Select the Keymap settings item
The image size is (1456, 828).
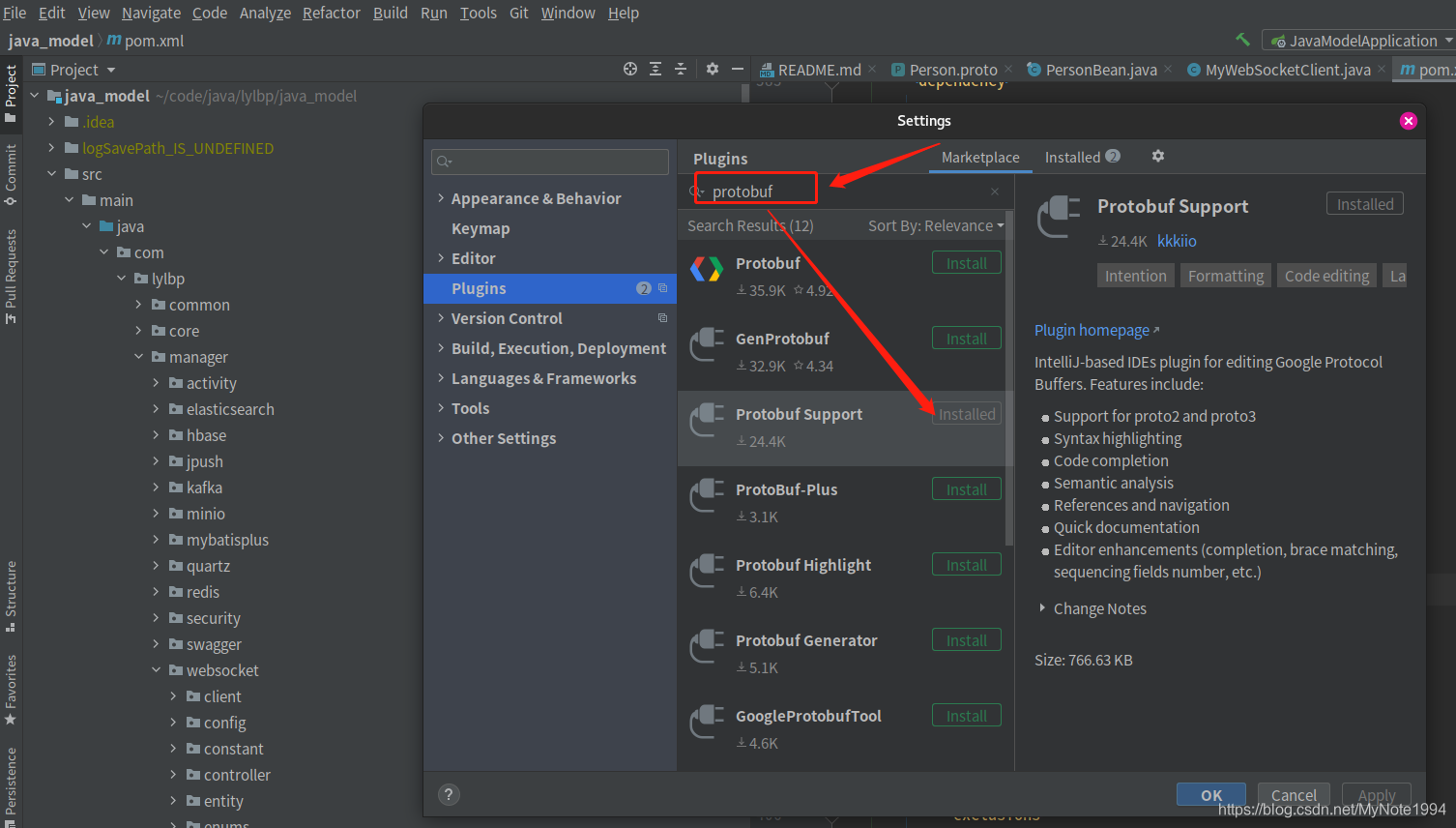480,228
